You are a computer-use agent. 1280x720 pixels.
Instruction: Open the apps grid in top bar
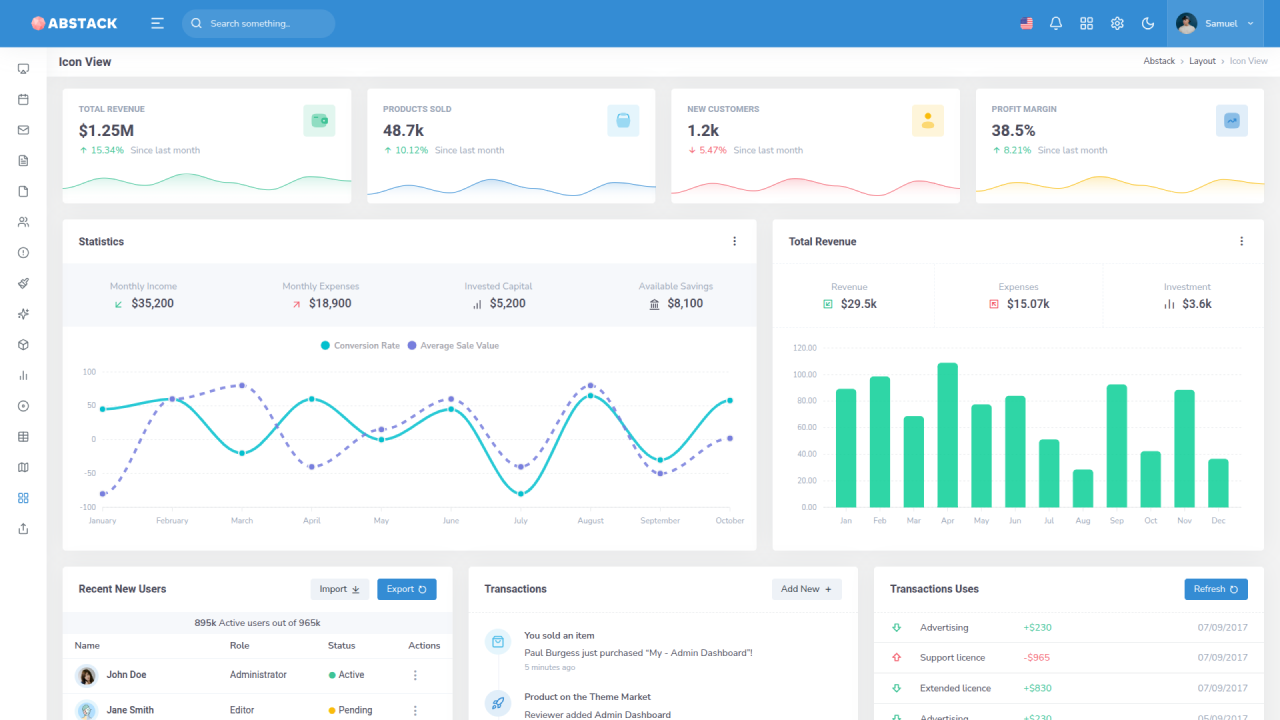1087,23
